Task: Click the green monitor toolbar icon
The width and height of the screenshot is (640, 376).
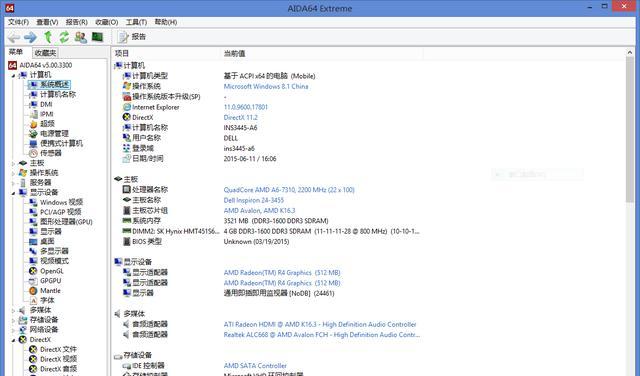Action: 97,37
